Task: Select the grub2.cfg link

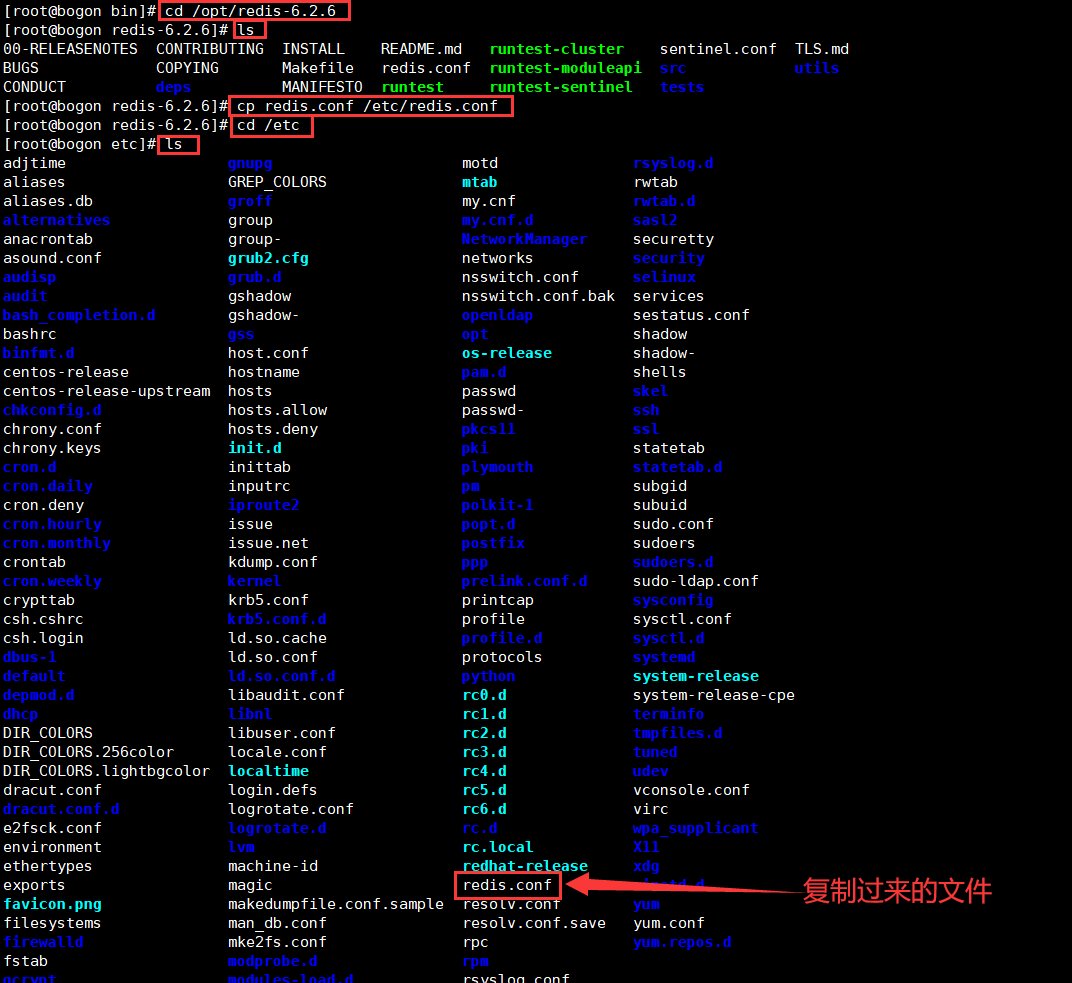Action: click(x=268, y=258)
